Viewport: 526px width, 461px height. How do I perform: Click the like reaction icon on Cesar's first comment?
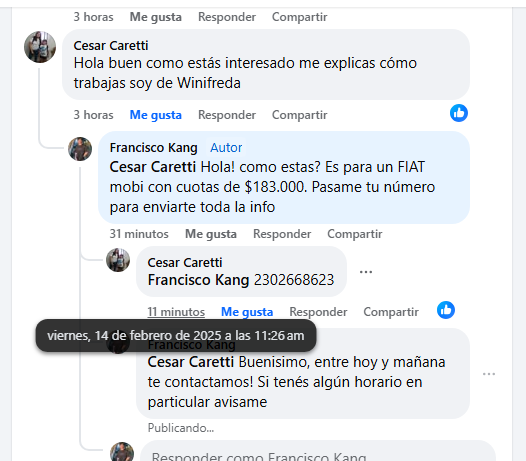[459, 113]
